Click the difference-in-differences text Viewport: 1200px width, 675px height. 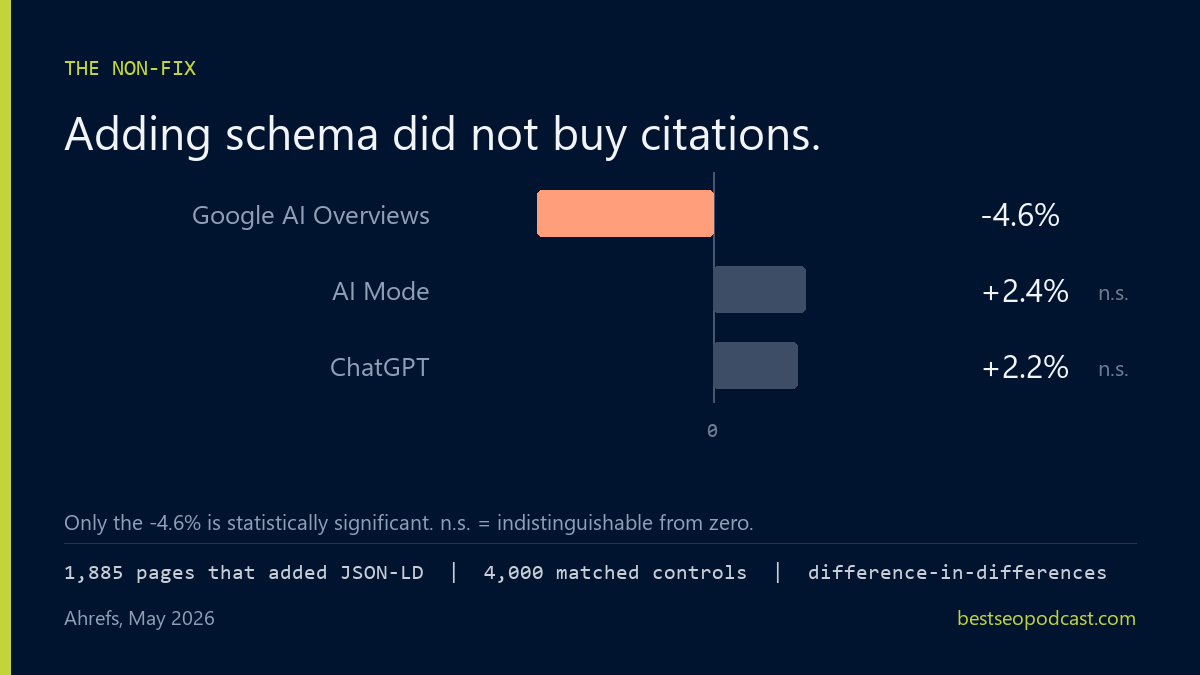pyautogui.click(x=957, y=573)
